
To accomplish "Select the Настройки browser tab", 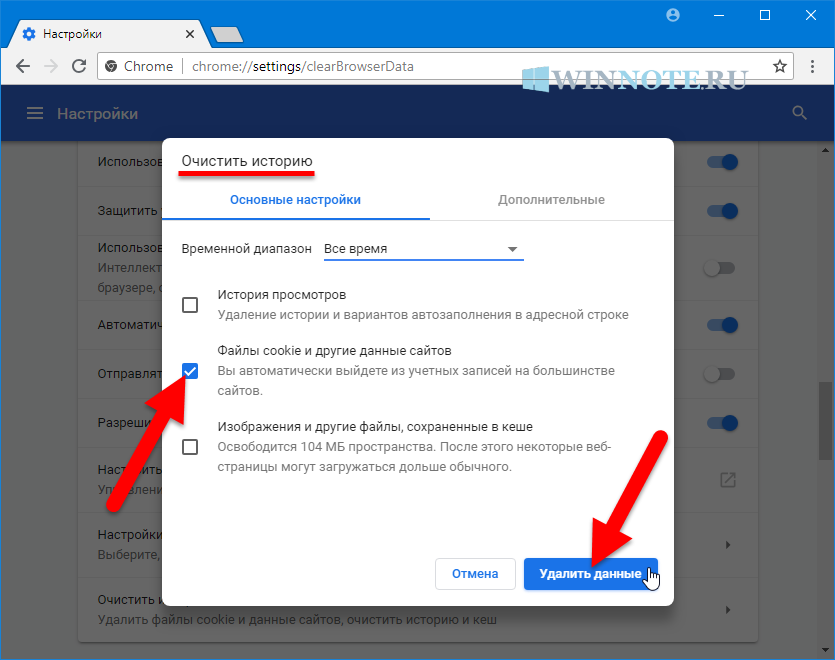I will pos(107,34).
